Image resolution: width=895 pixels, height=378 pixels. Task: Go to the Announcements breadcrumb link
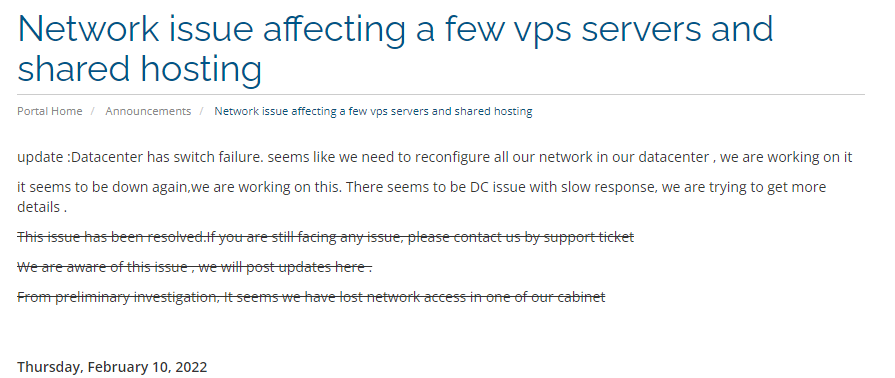148,111
